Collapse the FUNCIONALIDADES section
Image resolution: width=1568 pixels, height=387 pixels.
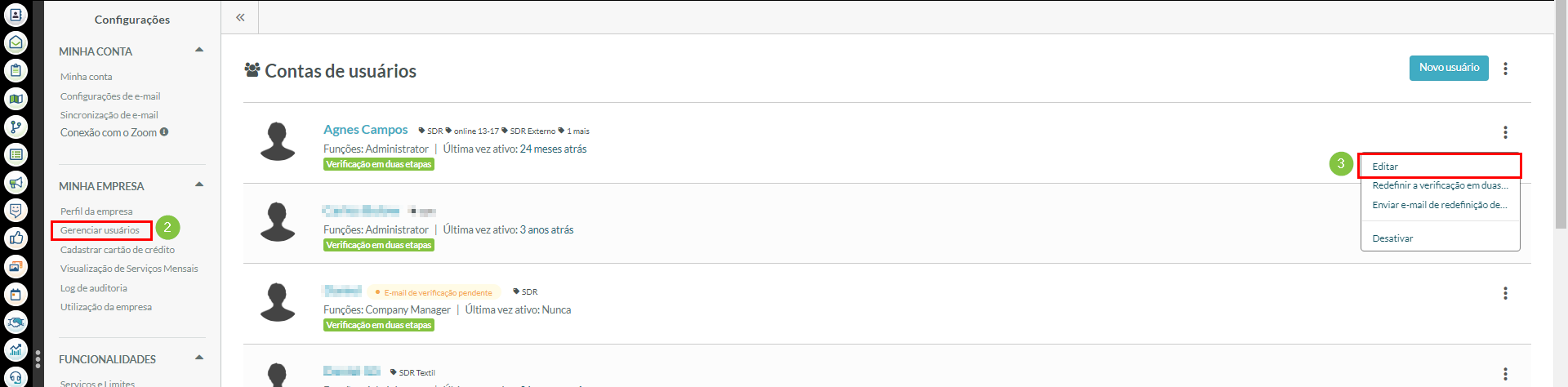click(199, 358)
